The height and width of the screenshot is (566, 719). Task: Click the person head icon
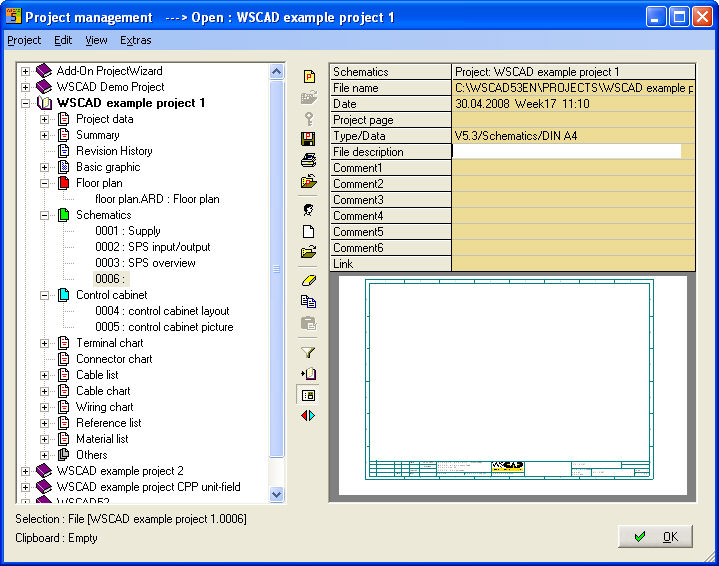[x=309, y=210]
